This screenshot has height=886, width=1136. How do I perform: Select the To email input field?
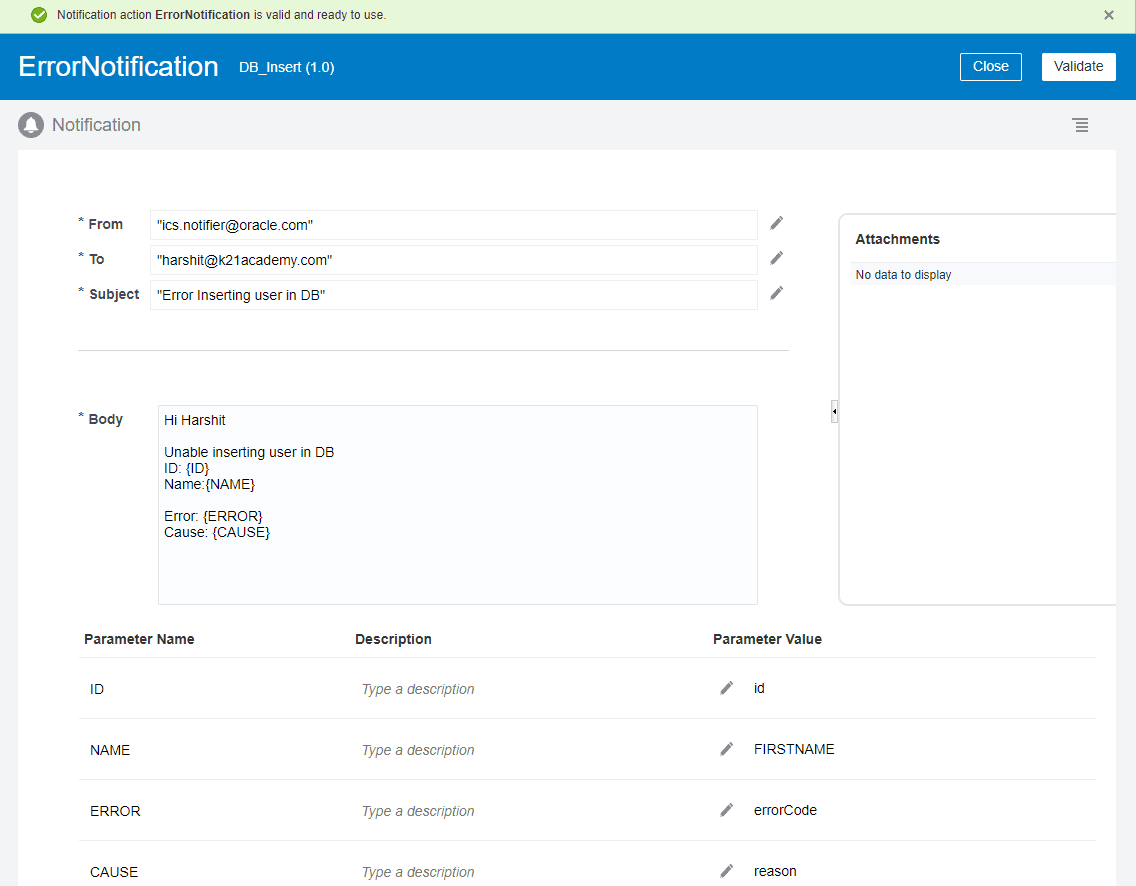(x=450, y=259)
